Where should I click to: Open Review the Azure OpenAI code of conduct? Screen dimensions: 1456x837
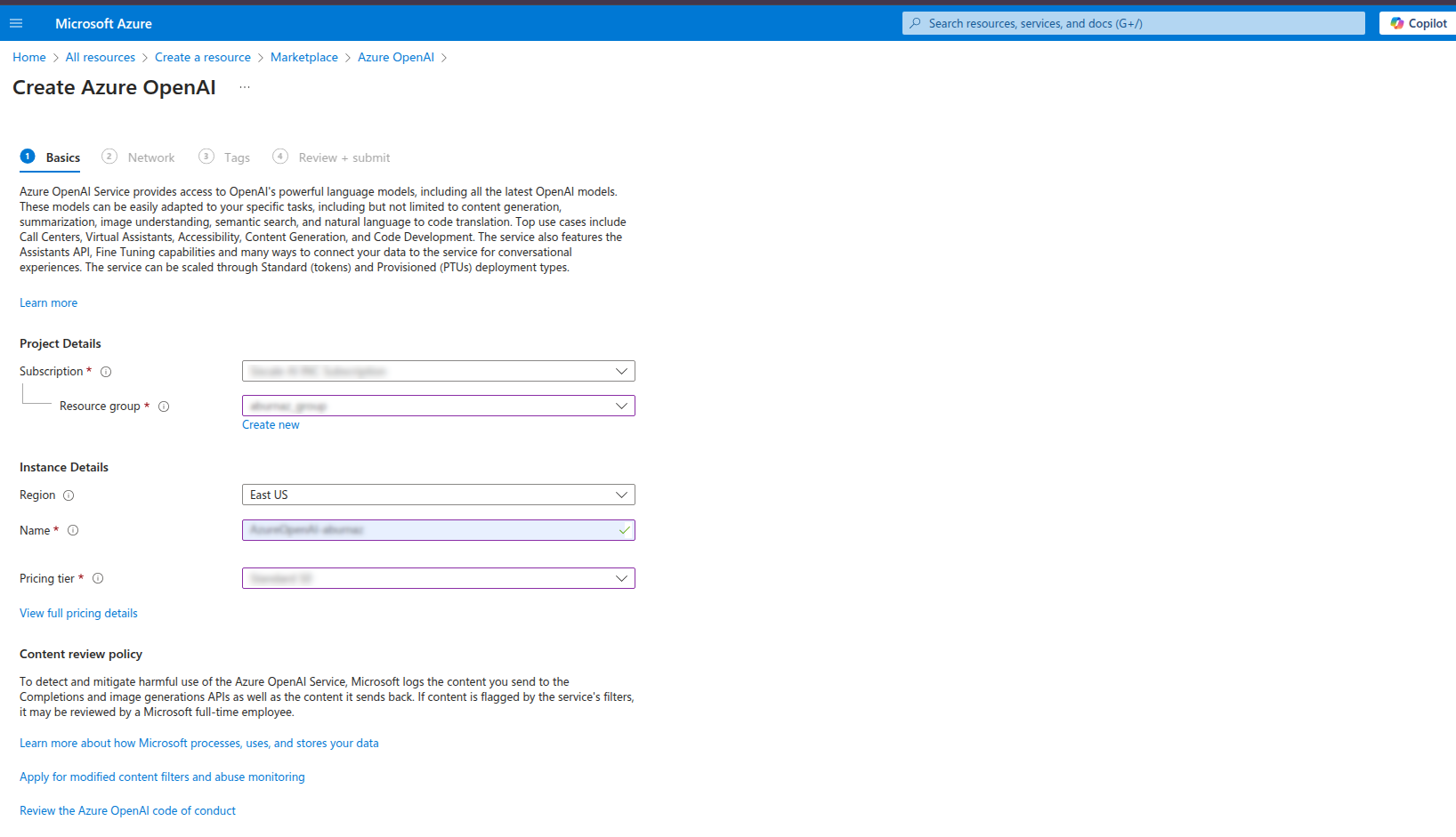pos(127,810)
